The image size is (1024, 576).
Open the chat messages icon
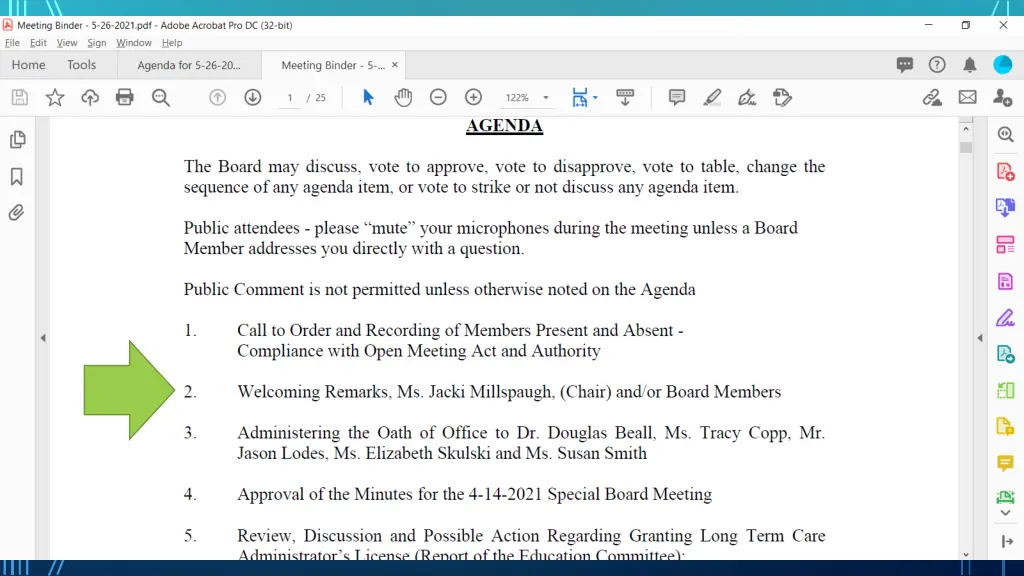(x=904, y=65)
